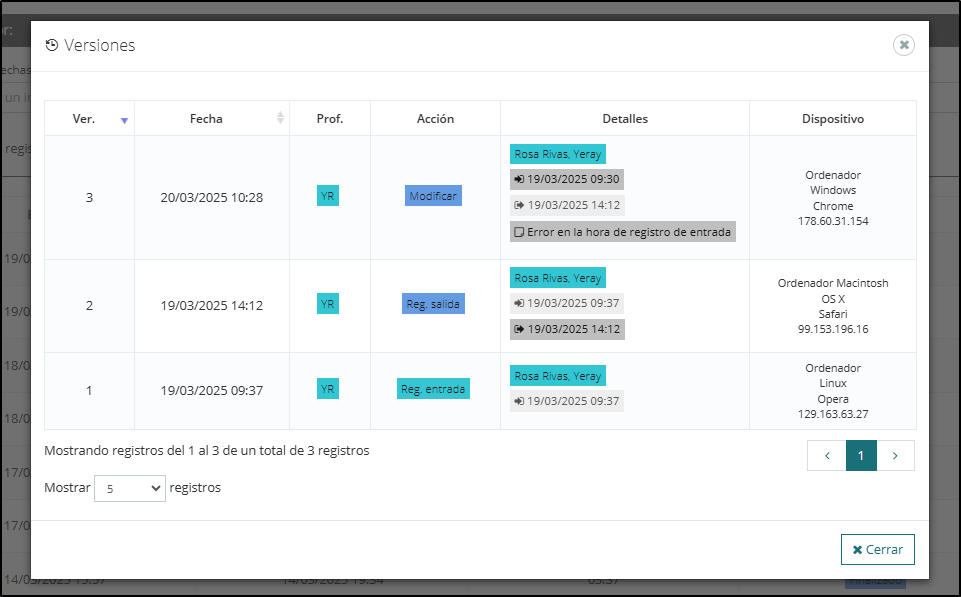Click the Detalles column header
The height and width of the screenshot is (597, 961).
(625, 118)
